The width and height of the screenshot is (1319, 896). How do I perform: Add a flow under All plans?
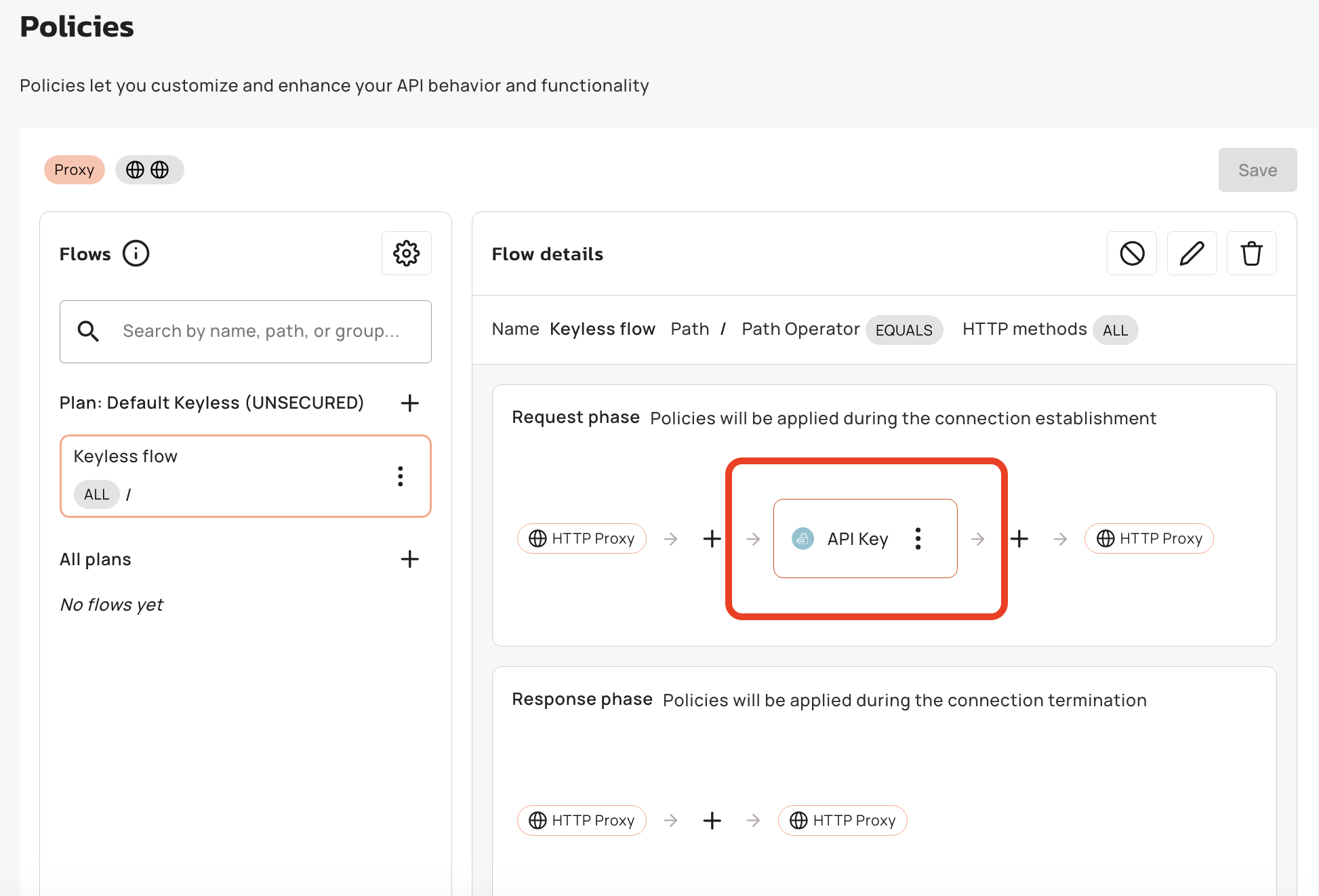[409, 559]
